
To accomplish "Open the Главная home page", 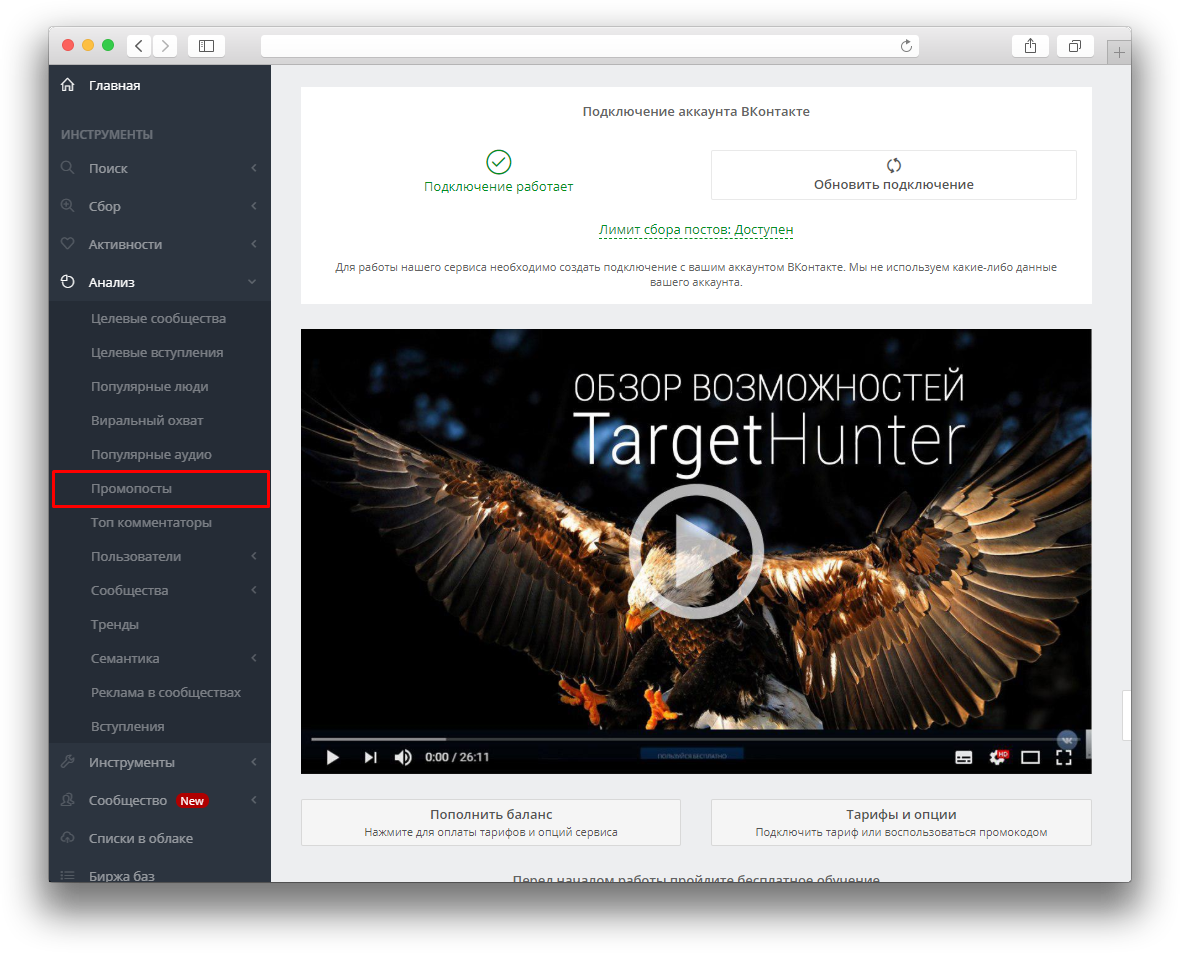I will click(x=114, y=85).
